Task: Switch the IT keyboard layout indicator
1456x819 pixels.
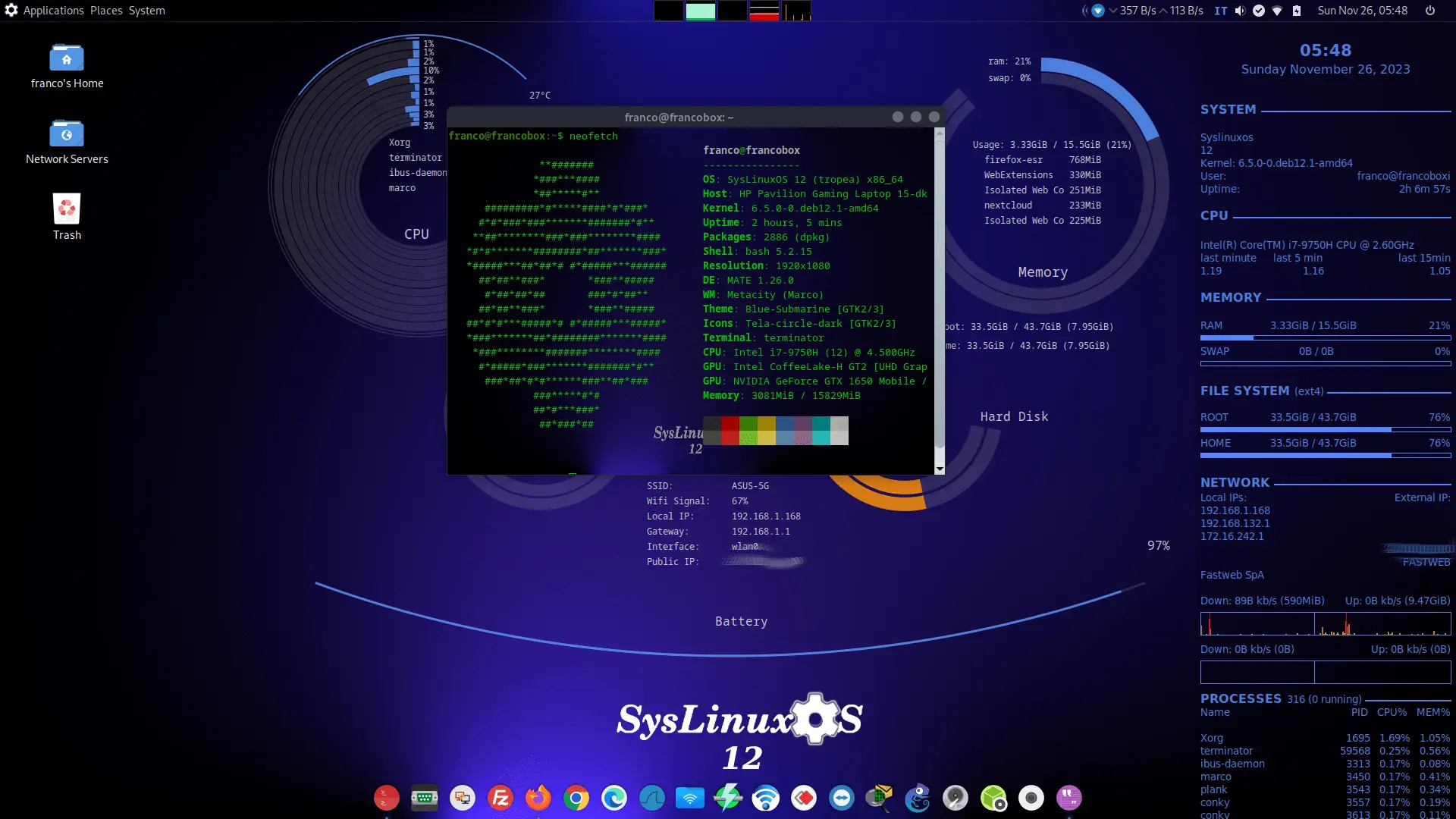Action: click(1220, 11)
